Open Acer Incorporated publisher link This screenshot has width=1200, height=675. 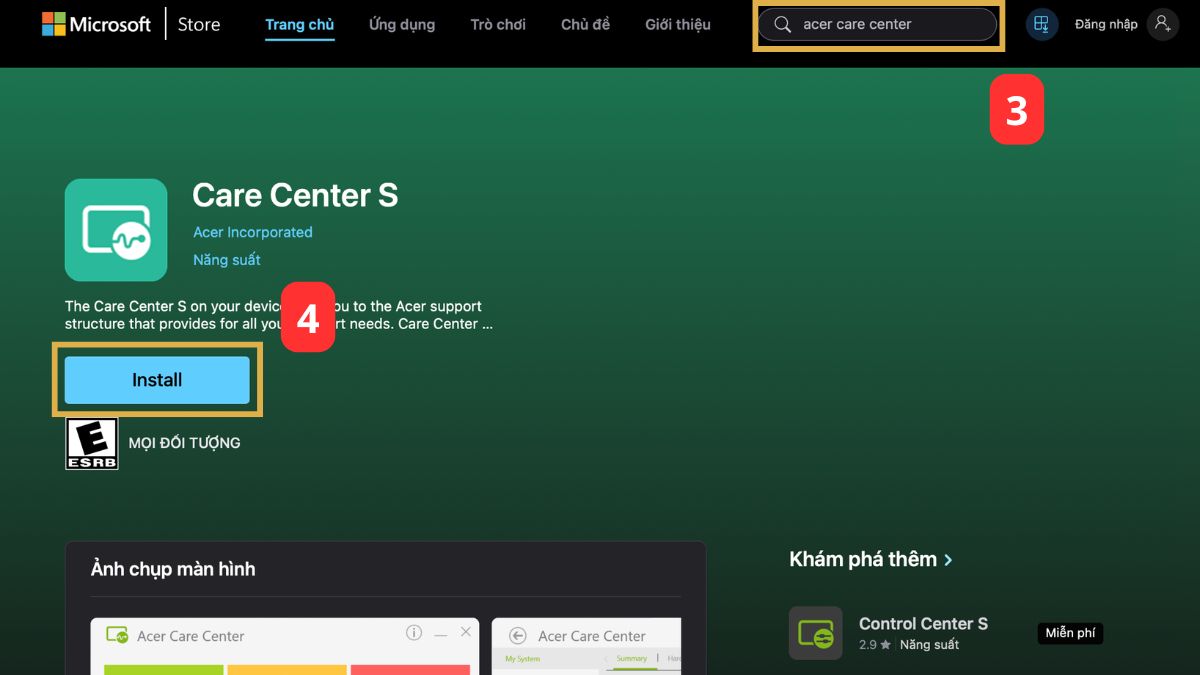(x=253, y=232)
